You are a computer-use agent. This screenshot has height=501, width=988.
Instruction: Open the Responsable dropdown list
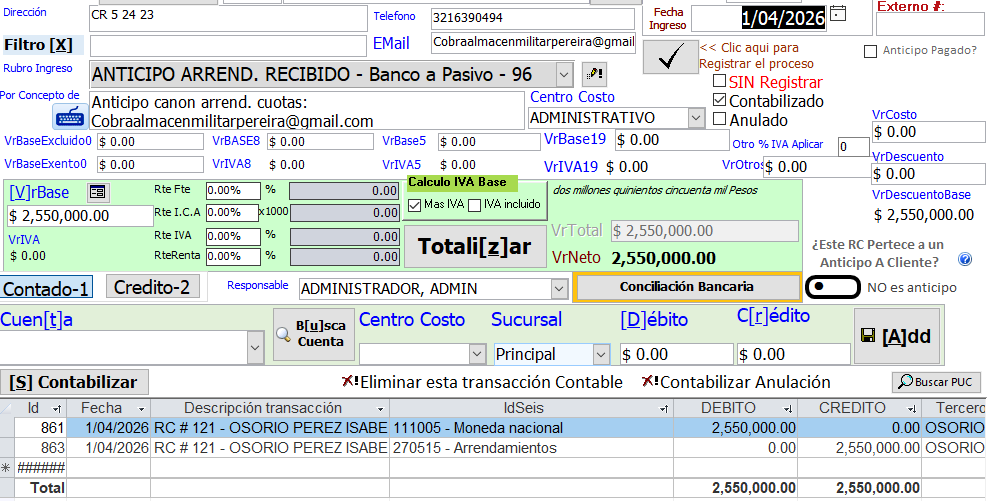point(559,289)
